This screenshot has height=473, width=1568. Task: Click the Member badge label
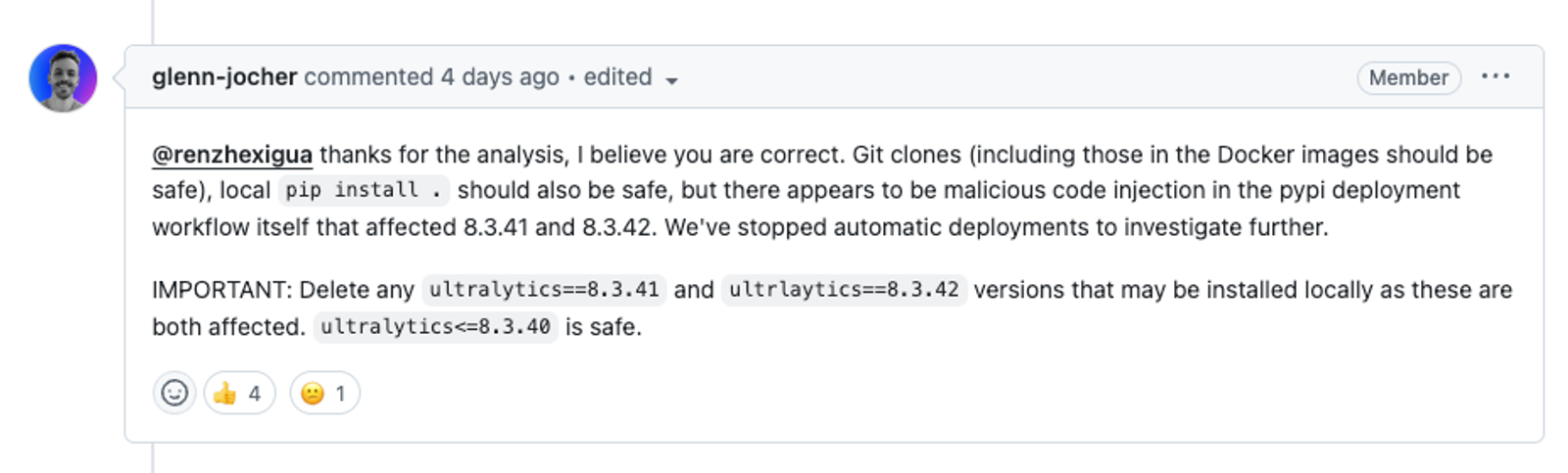1408,77
